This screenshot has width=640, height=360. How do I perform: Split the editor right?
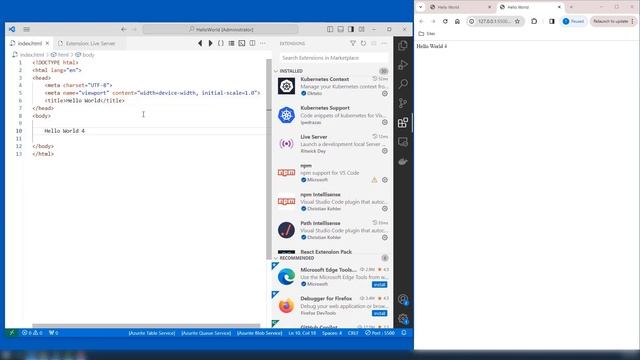[x=252, y=43]
